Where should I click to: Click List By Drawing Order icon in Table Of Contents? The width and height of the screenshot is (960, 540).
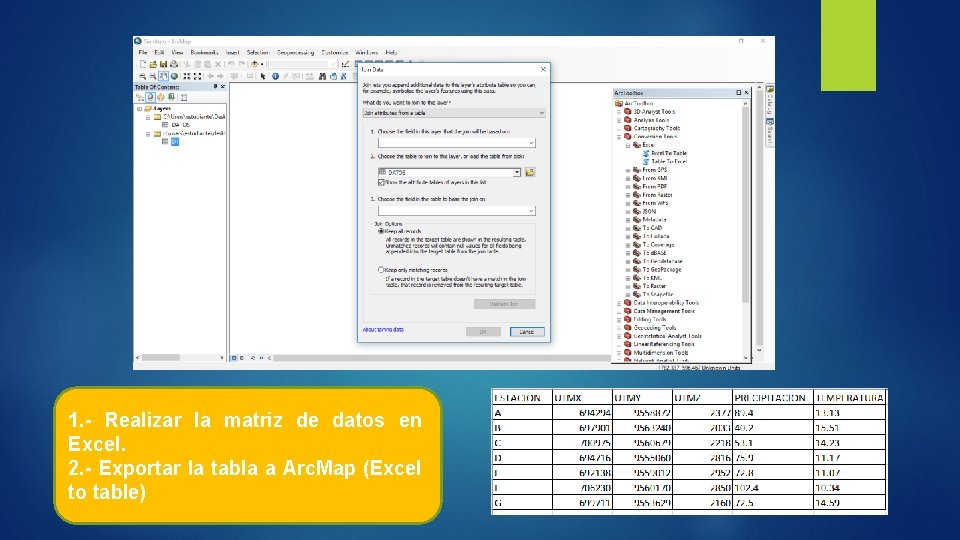tap(140, 97)
